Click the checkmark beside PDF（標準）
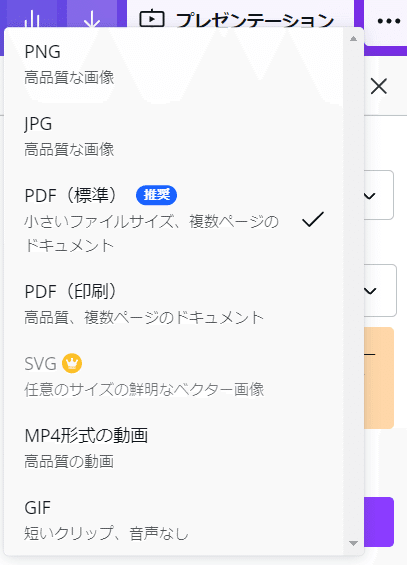 [x=313, y=219]
